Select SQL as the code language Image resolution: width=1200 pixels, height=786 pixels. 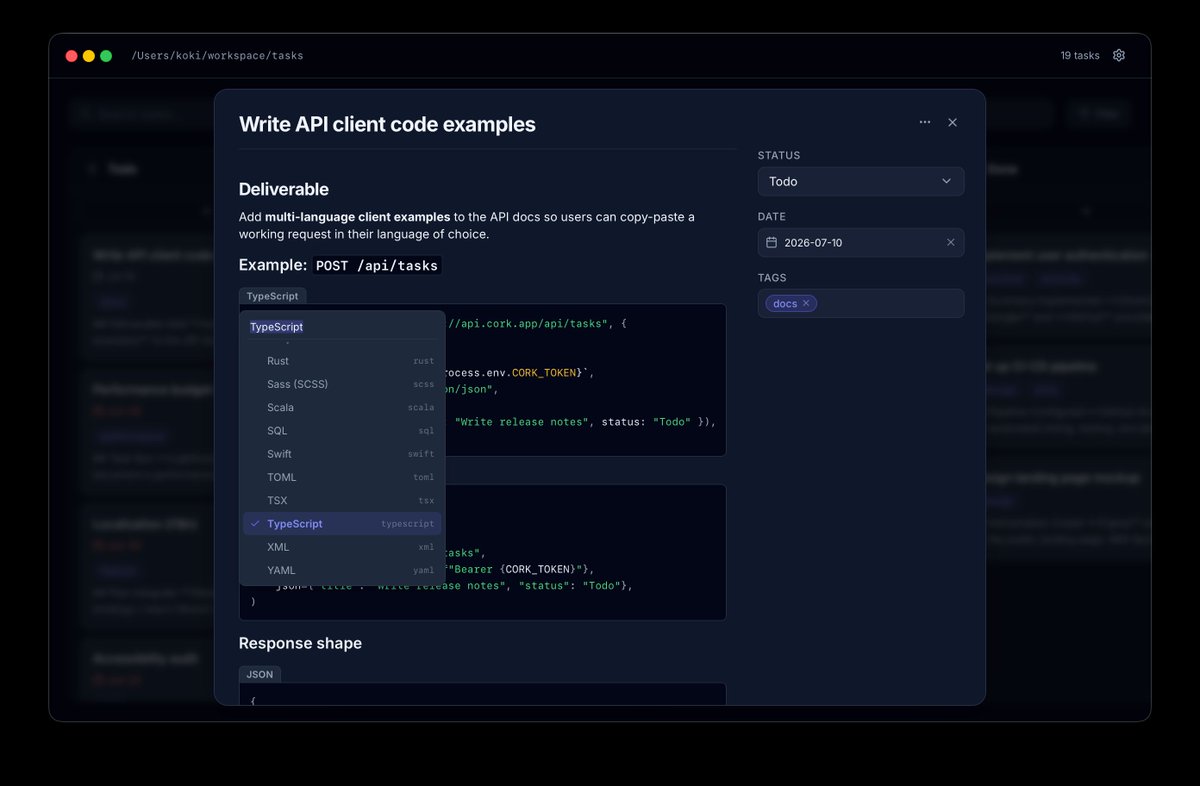(342, 431)
